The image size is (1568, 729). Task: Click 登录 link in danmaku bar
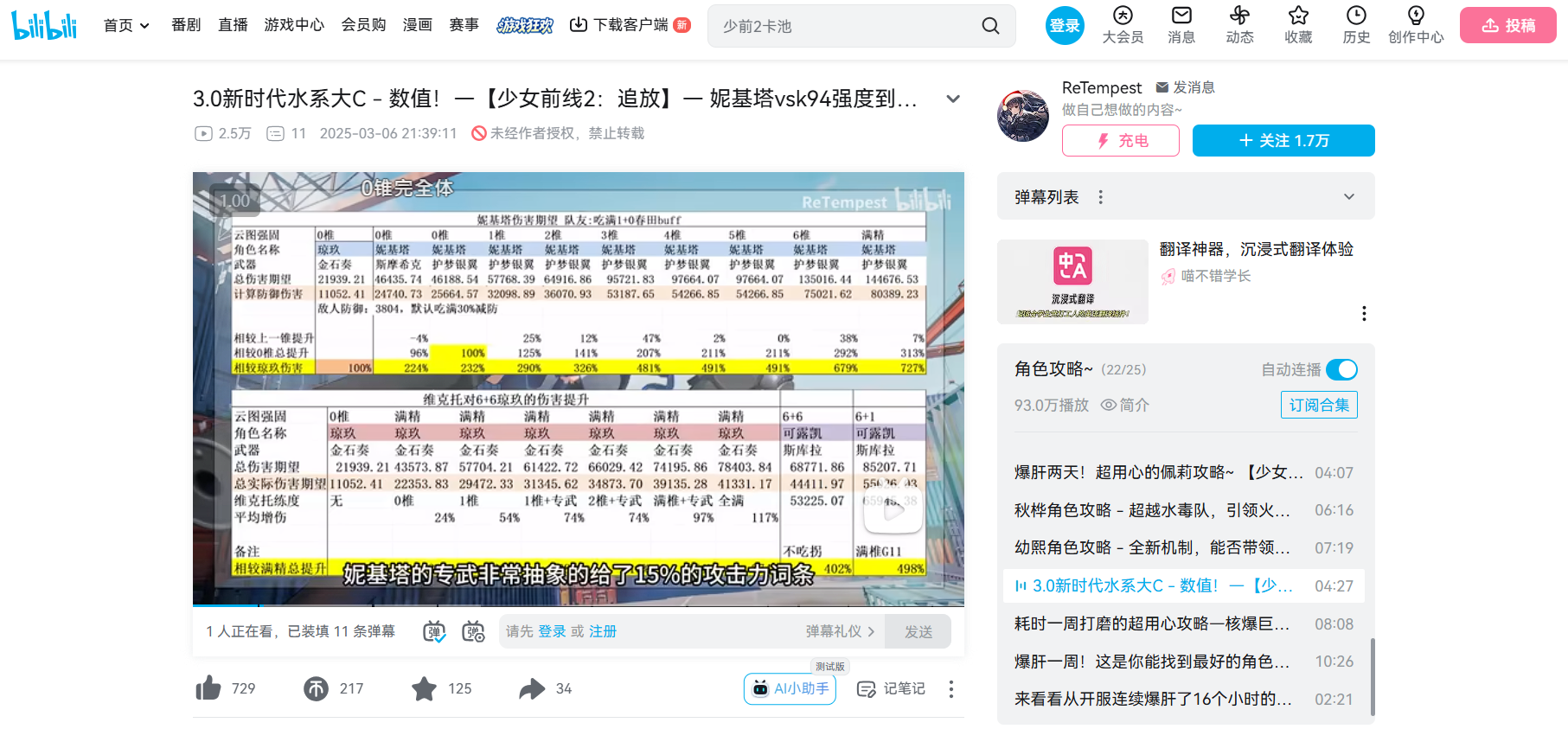click(x=552, y=631)
